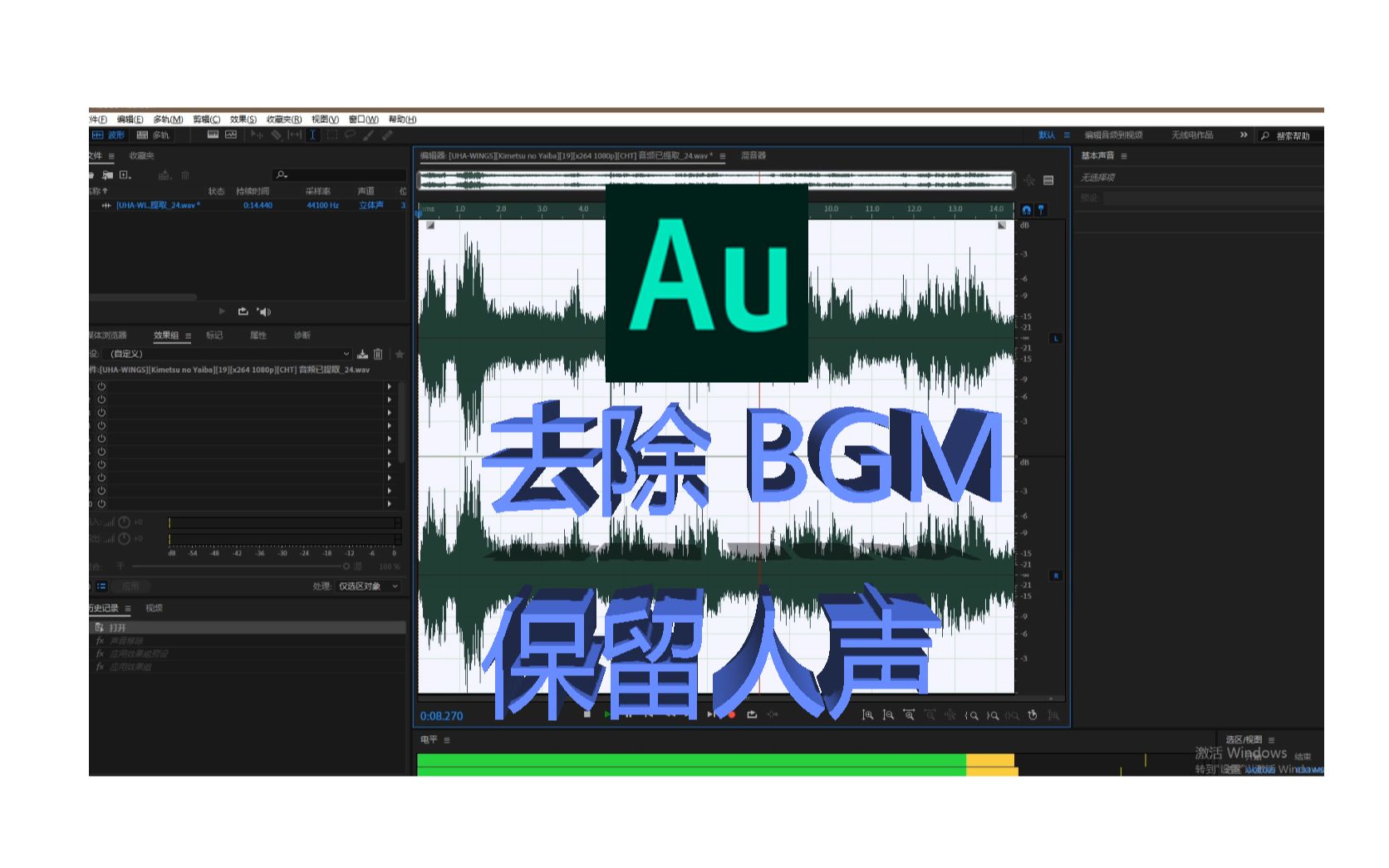Image resolution: width=1389 pixels, height=868 pixels.
Task: Open the 编辑(E) Edit menu
Action: point(130,120)
